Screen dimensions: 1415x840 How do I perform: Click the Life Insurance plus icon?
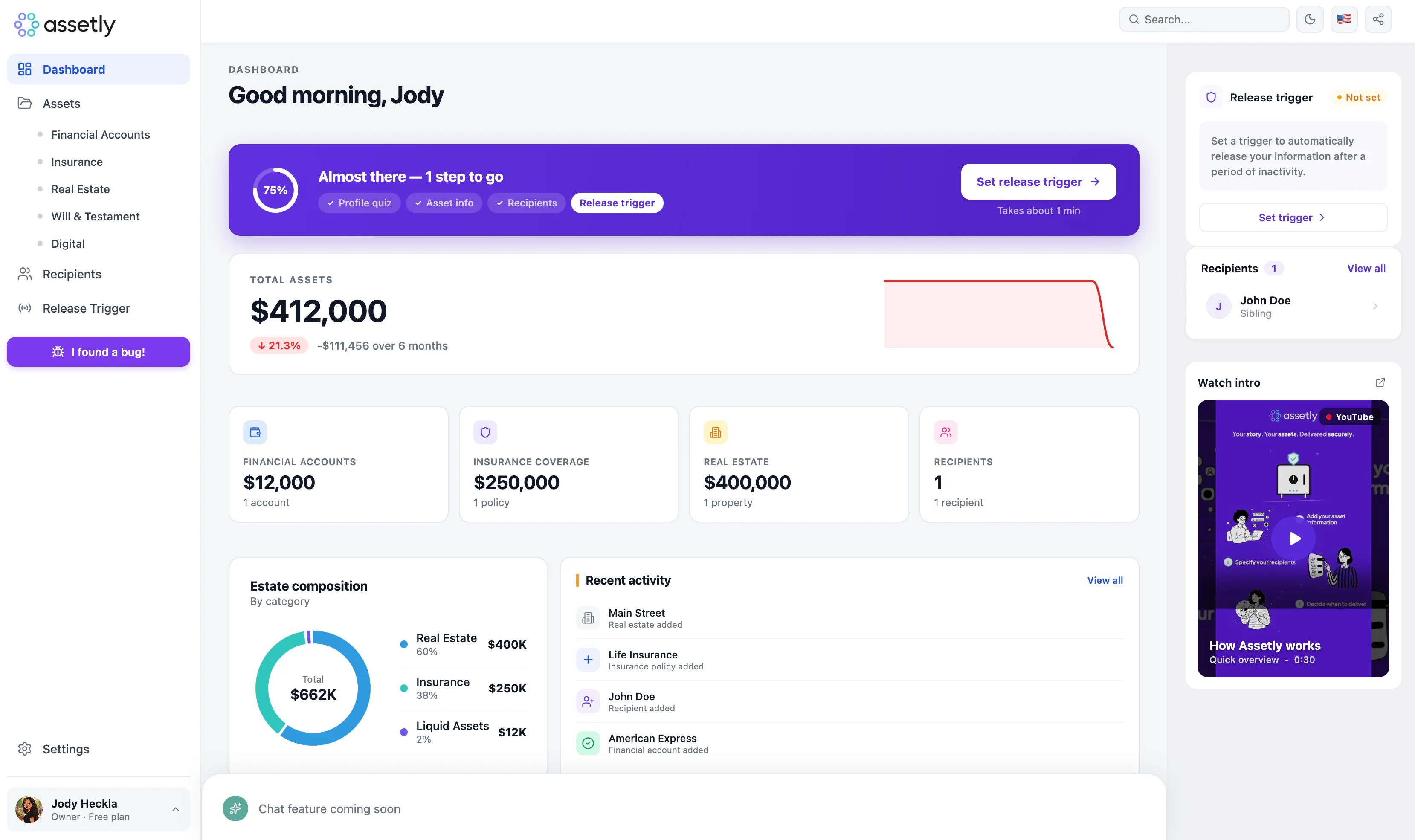pyautogui.click(x=588, y=660)
